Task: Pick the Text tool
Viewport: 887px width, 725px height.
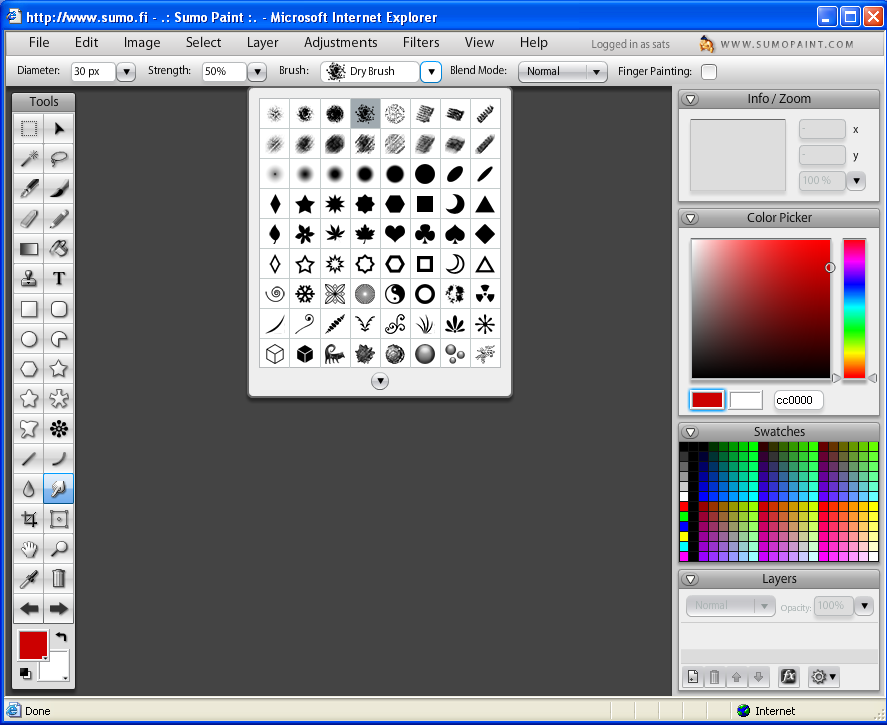Action: point(59,278)
